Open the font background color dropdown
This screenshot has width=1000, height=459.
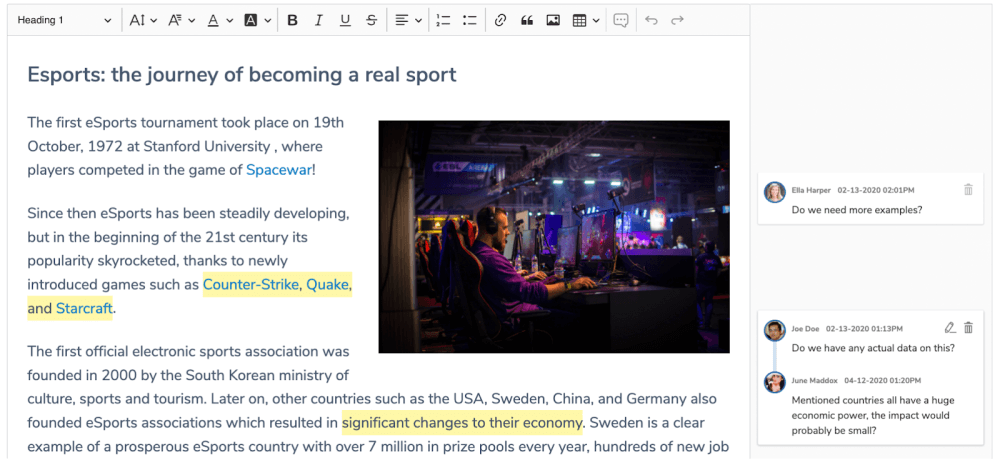coord(258,20)
